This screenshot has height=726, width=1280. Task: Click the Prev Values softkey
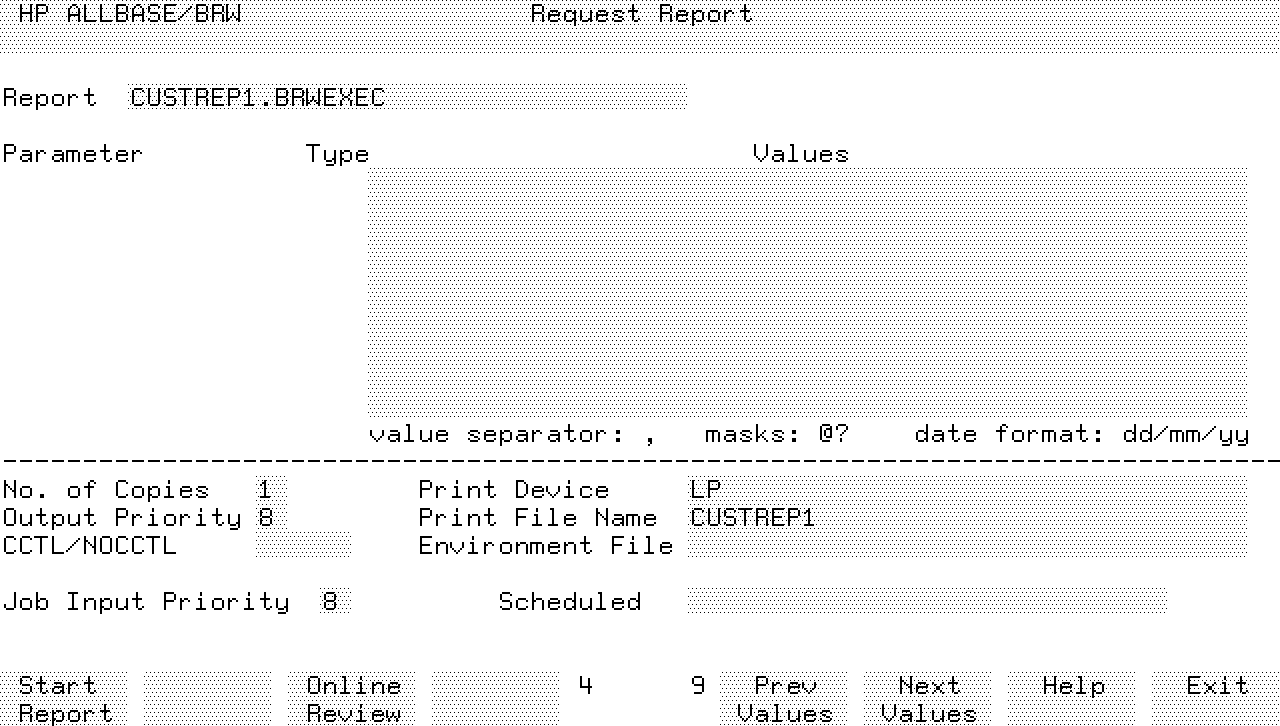click(x=784, y=698)
